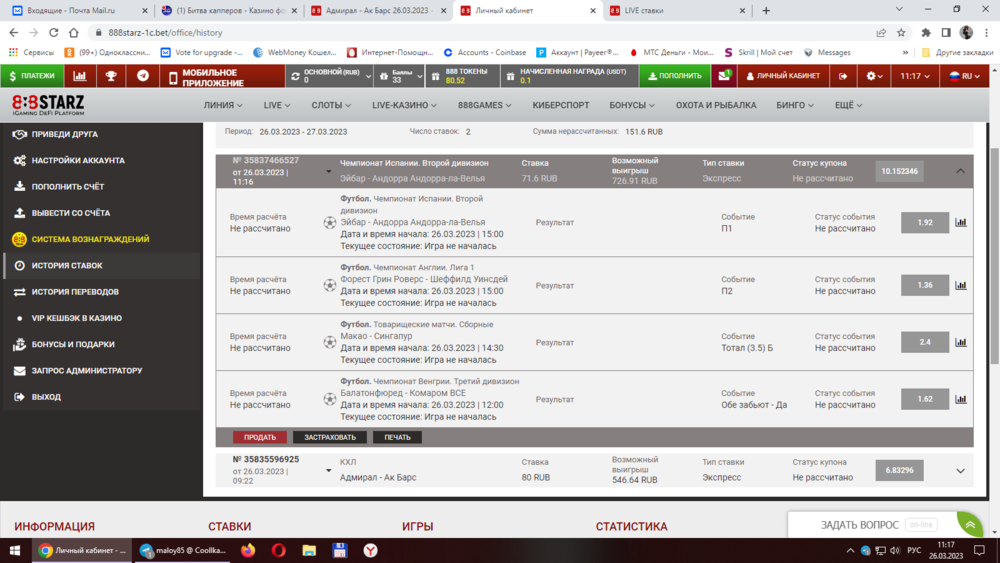The width and height of the screenshot is (1000, 563).
Task: Open statistics for Балатонфюред - Комаром match
Action: pos(960,399)
